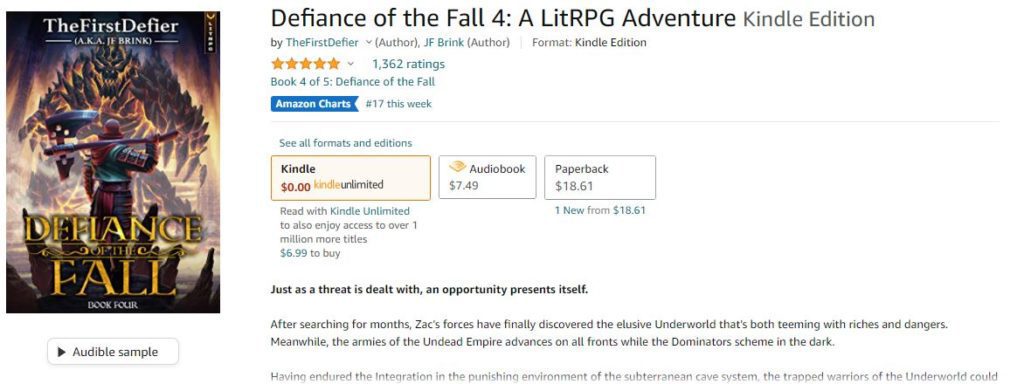The height and width of the screenshot is (384, 1024).
Task: Select the Audiobook format at $7.49
Action: pyautogui.click(x=487, y=177)
